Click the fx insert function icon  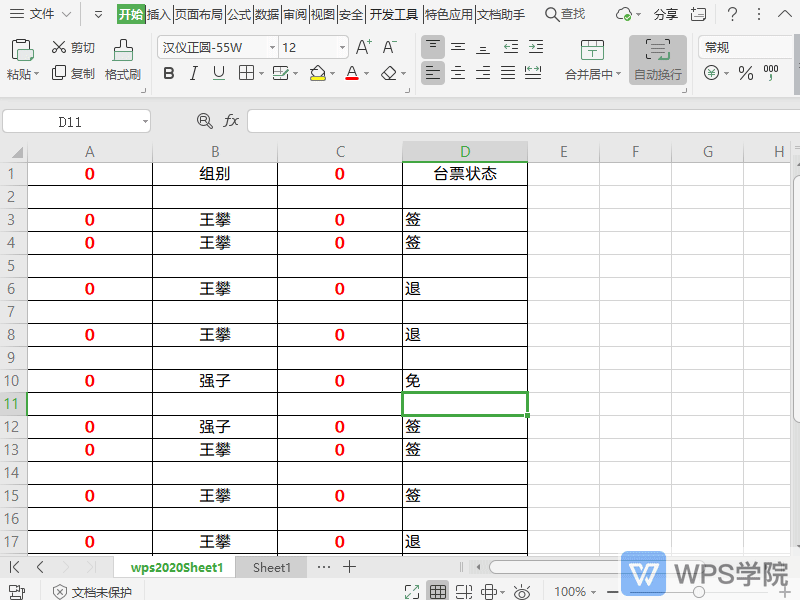point(231,121)
